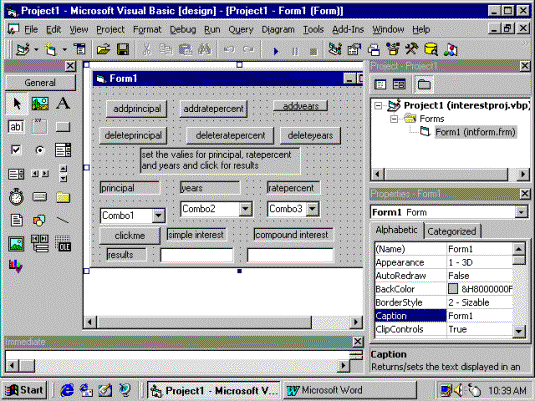Select the vertical scrollbar tool in toolbox
535x401 pixels.
pyautogui.click(x=63, y=174)
